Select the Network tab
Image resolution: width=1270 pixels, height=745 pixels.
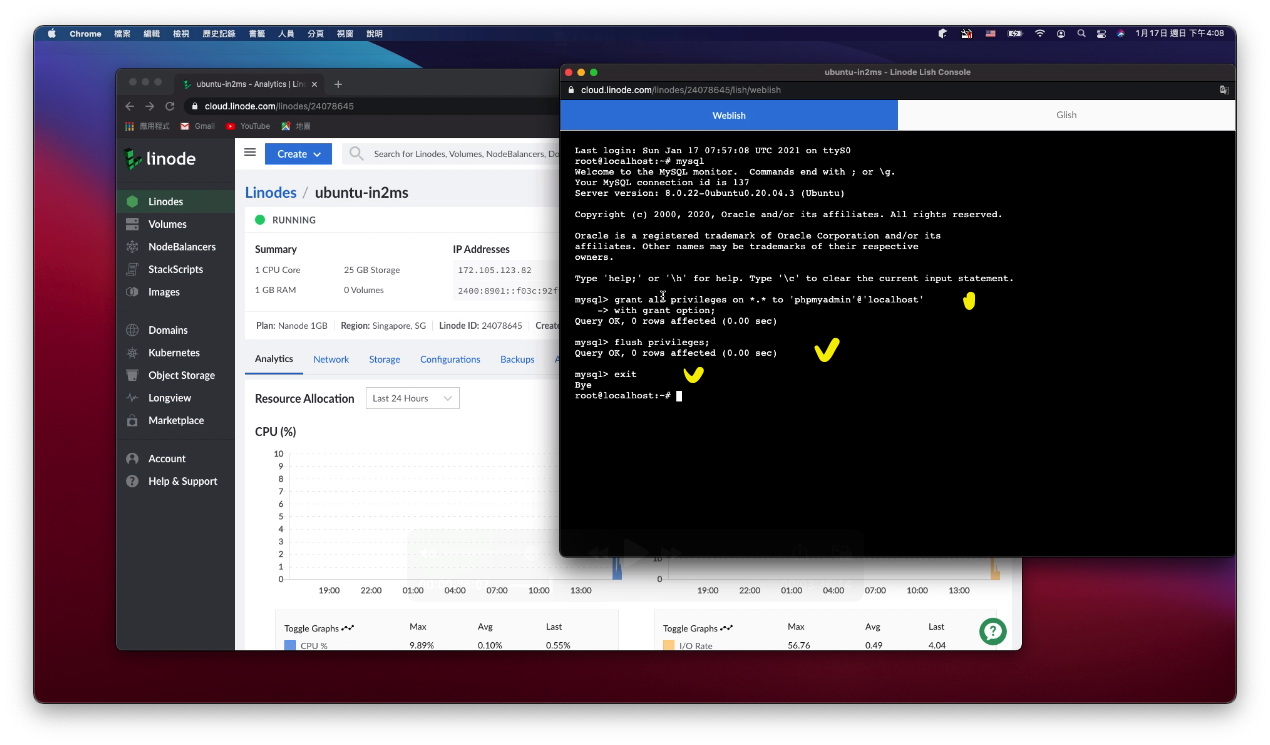(331, 359)
